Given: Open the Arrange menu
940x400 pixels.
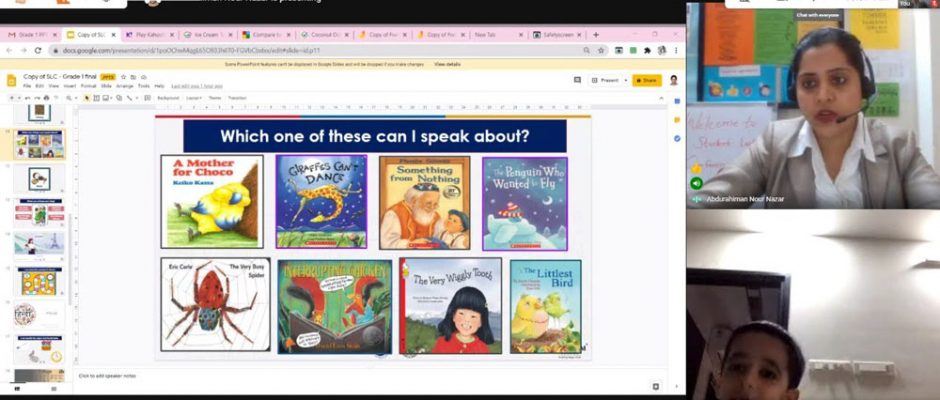Looking at the screenshot, I should click(x=125, y=86).
